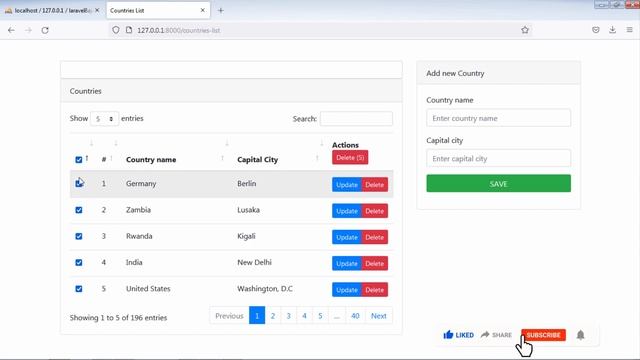Delete the United States row
The image size is (640, 360).
click(x=375, y=290)
